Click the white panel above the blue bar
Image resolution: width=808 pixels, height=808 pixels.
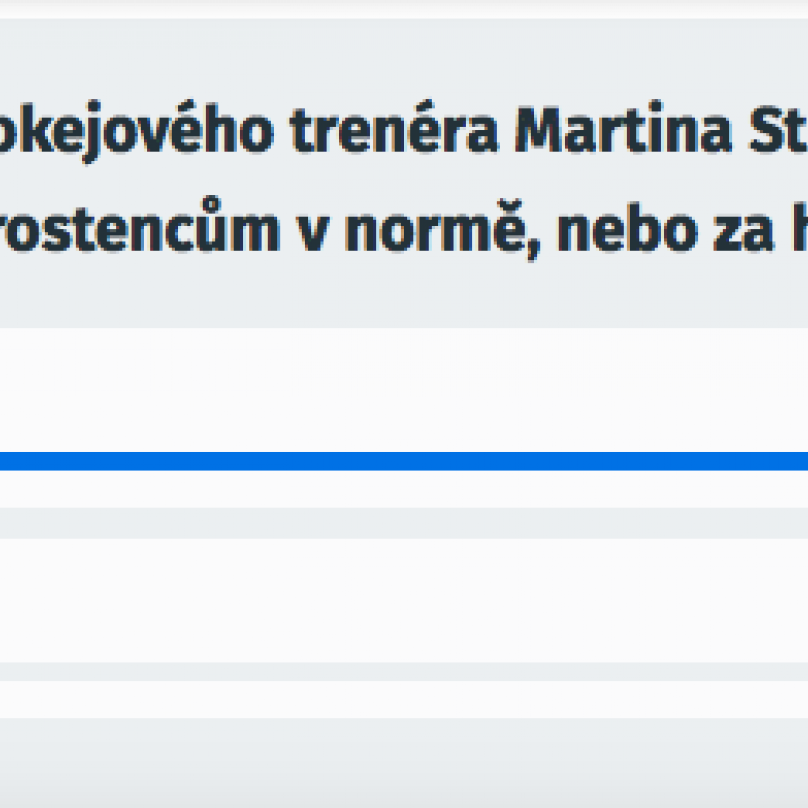point(404,390)
